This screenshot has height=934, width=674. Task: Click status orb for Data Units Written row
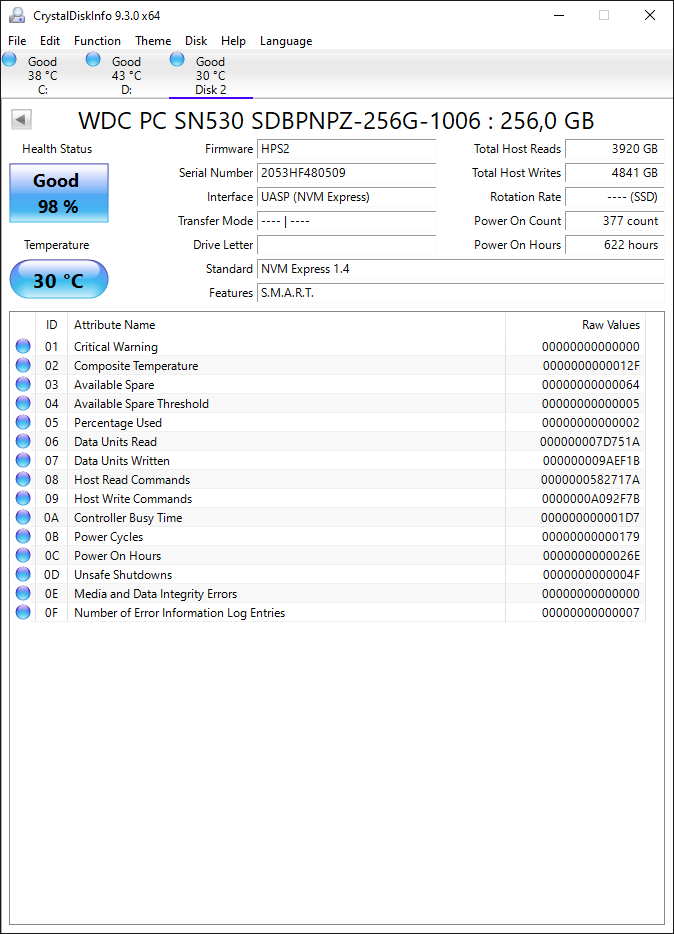coord(23,460)
